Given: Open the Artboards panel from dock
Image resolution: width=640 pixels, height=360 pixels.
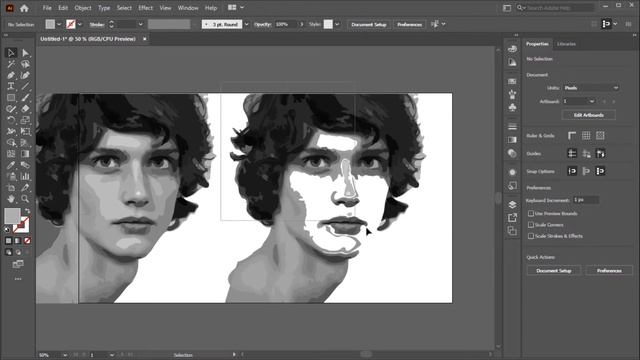Looking at the screenshot, I should coord(512,231).
